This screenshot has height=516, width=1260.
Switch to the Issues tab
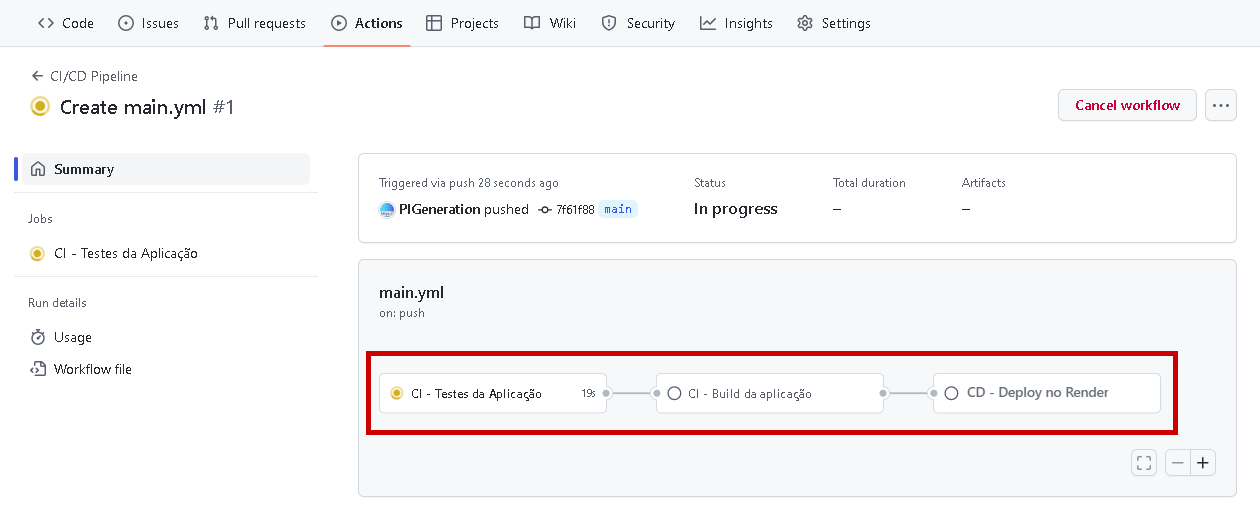[148, 23]
